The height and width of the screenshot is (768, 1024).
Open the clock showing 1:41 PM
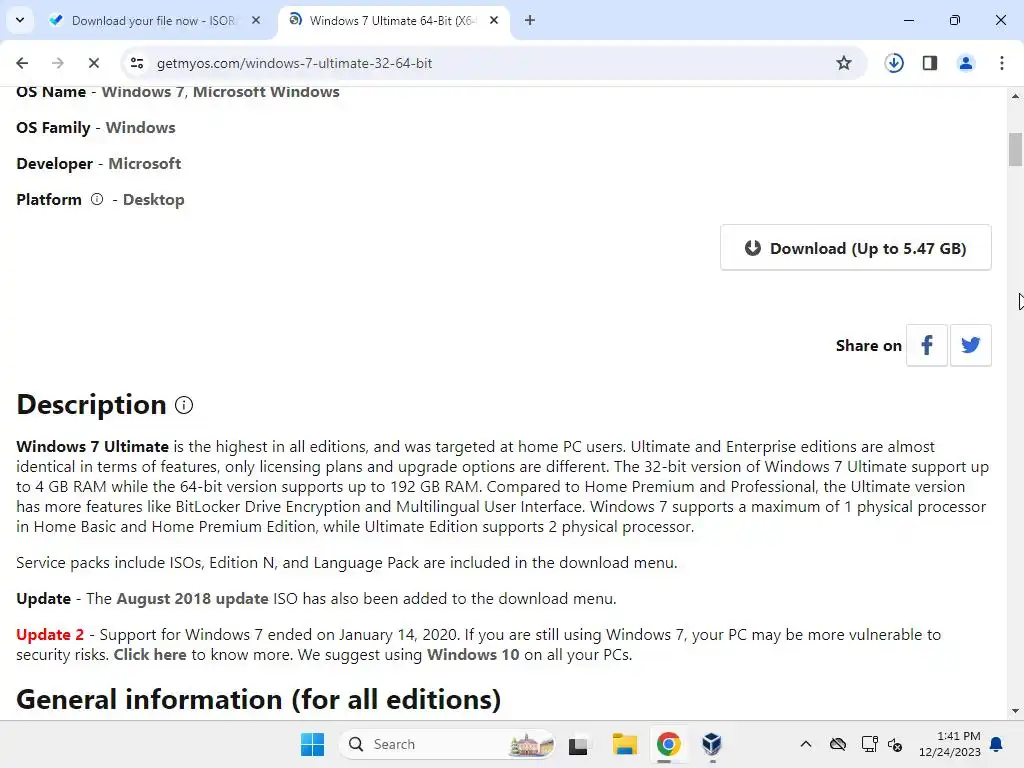[x=950, y=744]
